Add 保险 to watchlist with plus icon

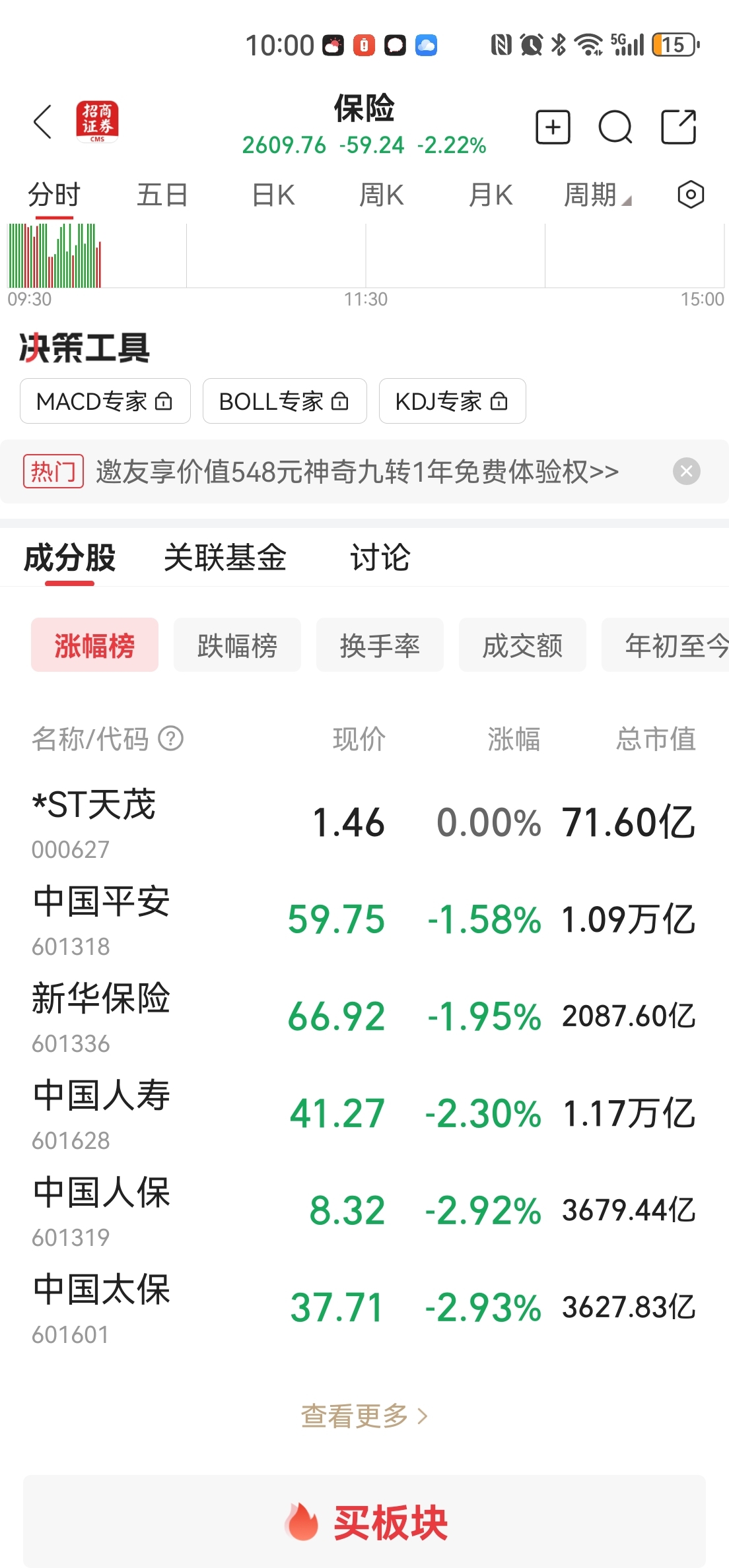(x=553, y=127)
